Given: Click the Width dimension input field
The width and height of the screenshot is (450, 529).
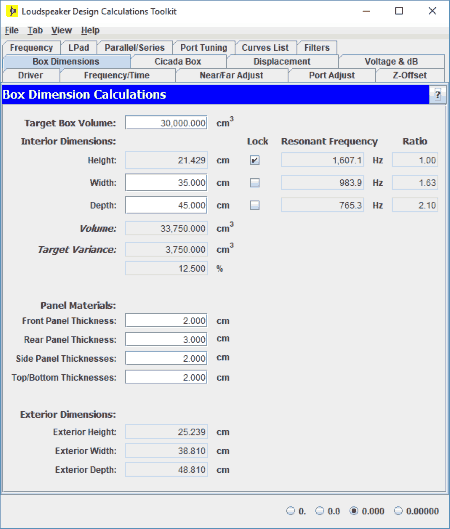Looking at the screenshot, I should (166, 183).
